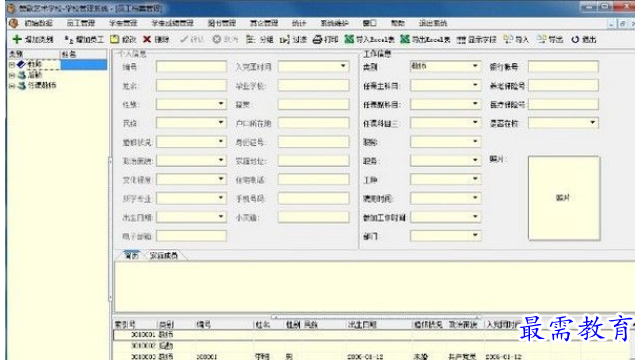641x360 pixels.
Task: Open the 民族 dropdown
Action: pyautogui.click(x=221, y=123)
